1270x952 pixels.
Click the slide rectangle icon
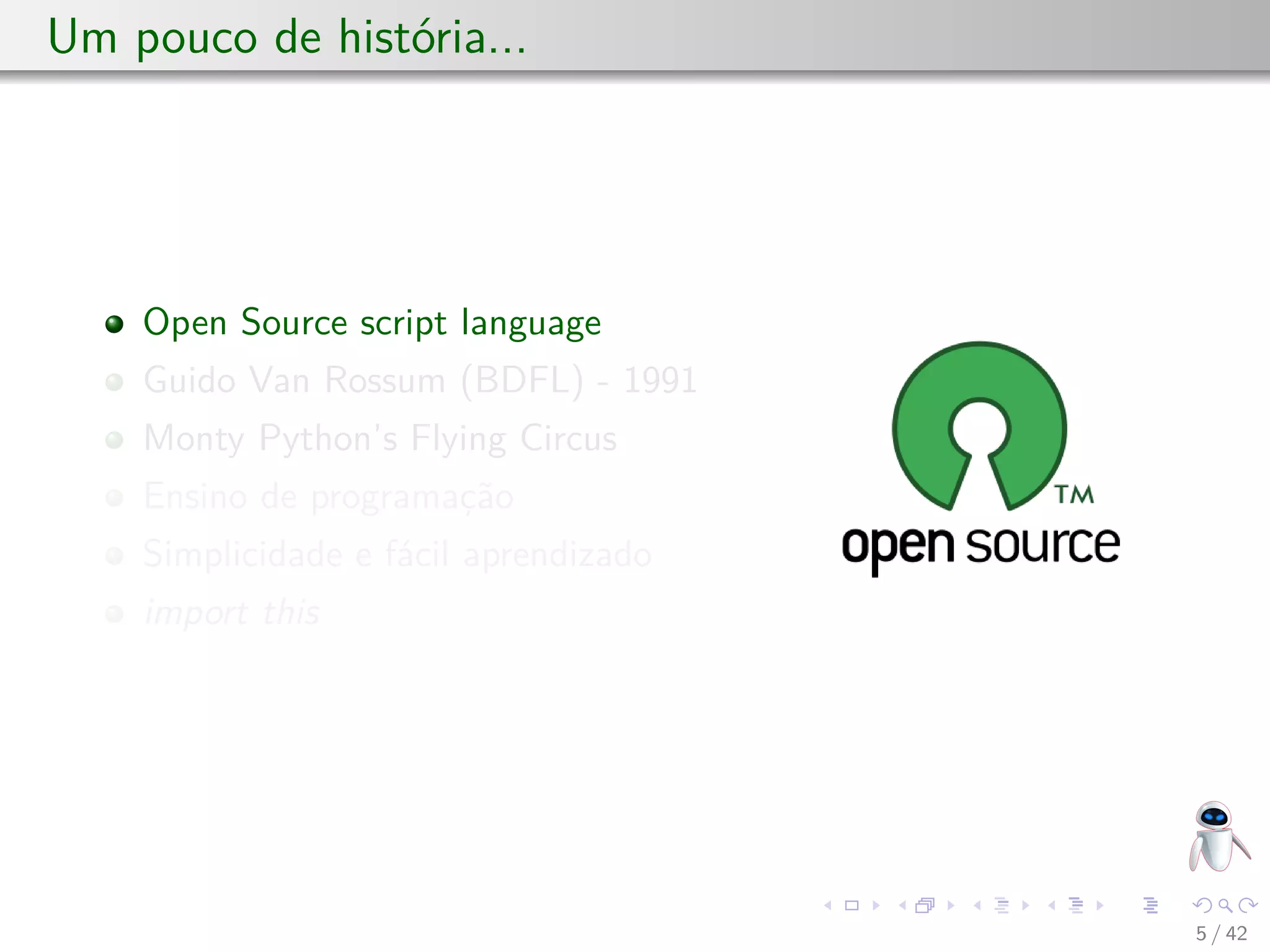point(852,906)
